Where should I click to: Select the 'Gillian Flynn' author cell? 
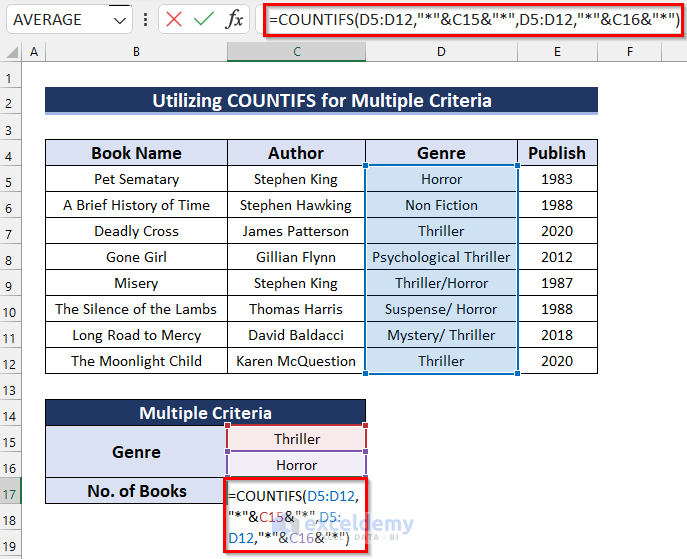coord(296,257)
